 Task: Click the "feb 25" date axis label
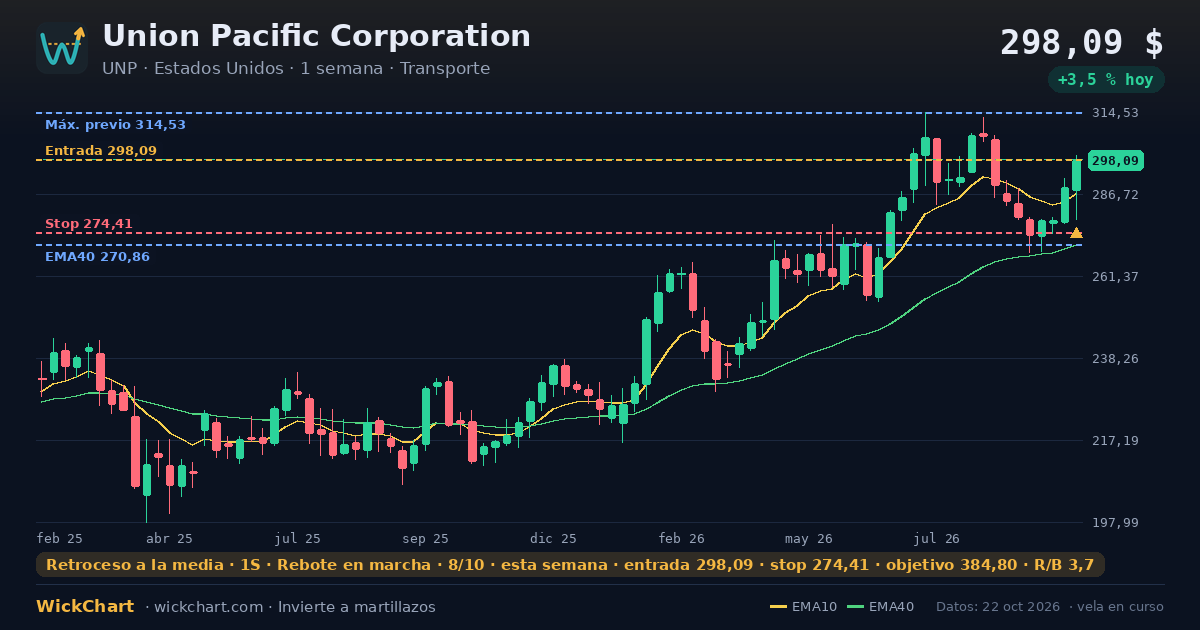[x=60, y=539]
